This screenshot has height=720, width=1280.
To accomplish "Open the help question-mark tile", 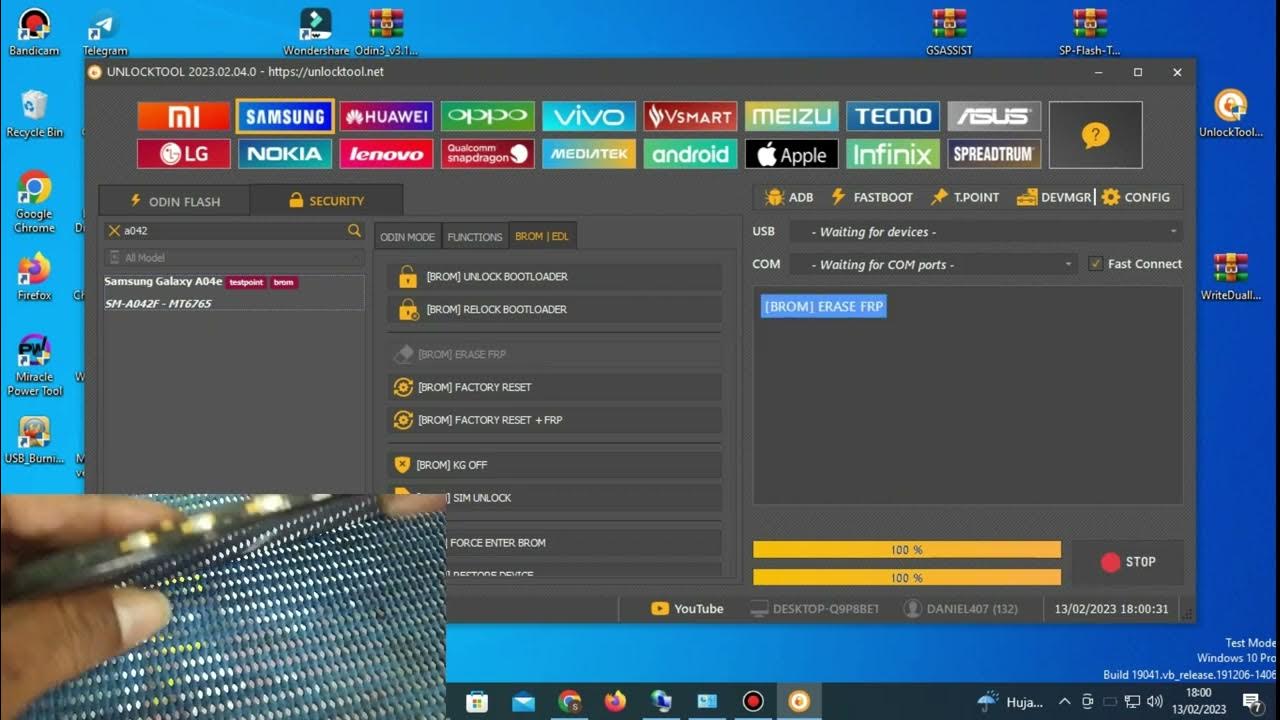I will tap(1095, 135).
